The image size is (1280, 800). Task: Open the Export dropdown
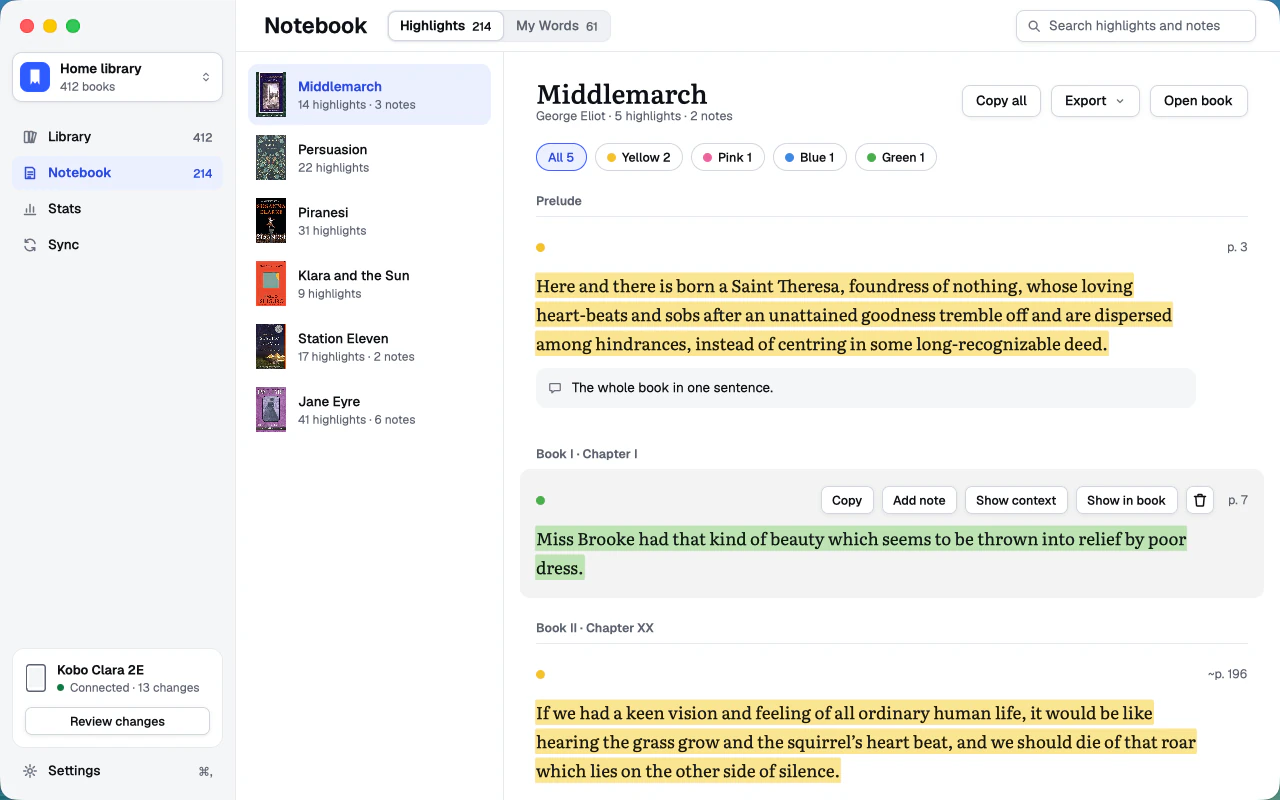[1095, 101]
